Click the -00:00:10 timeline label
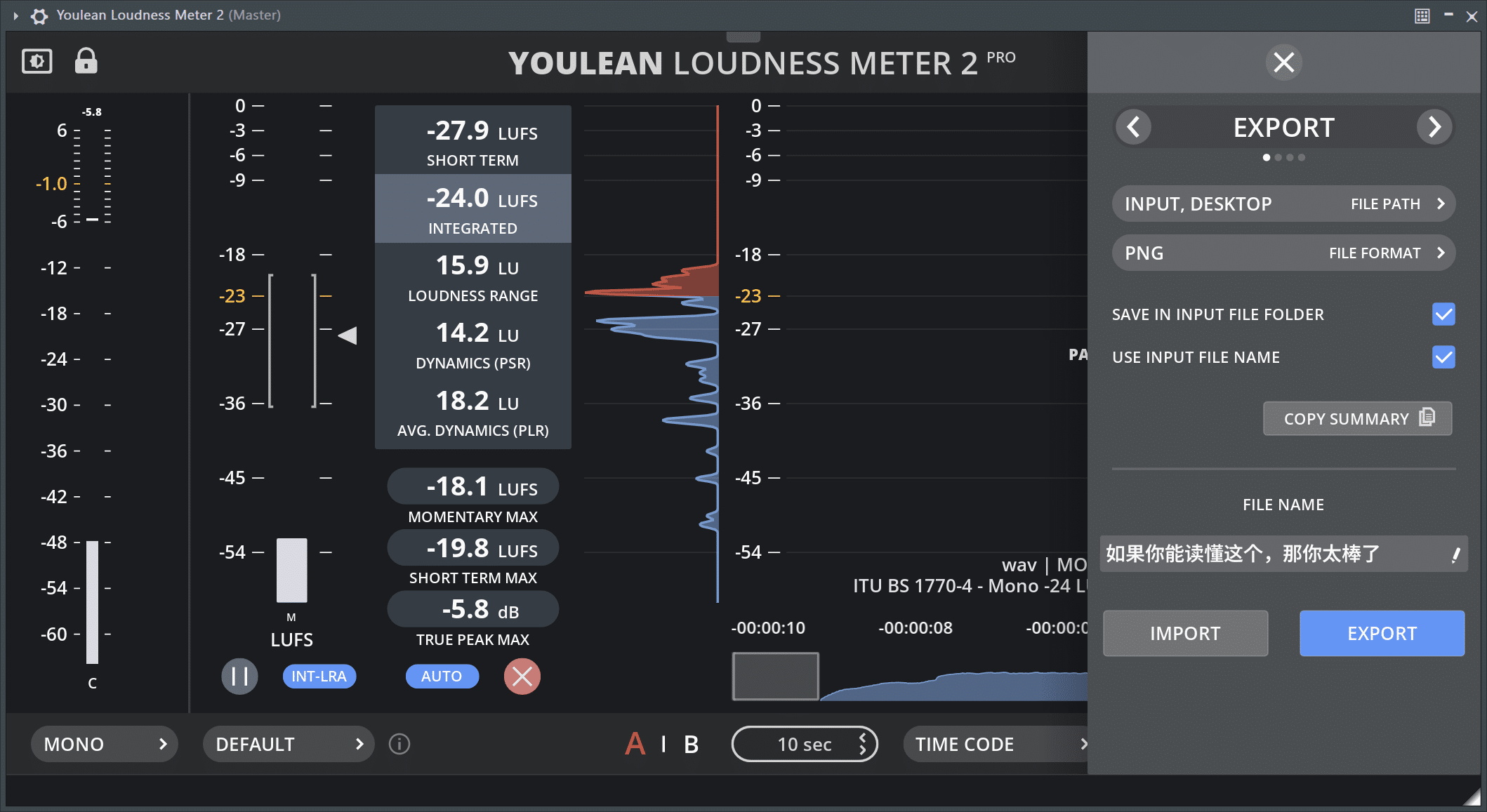 [768, 628]
